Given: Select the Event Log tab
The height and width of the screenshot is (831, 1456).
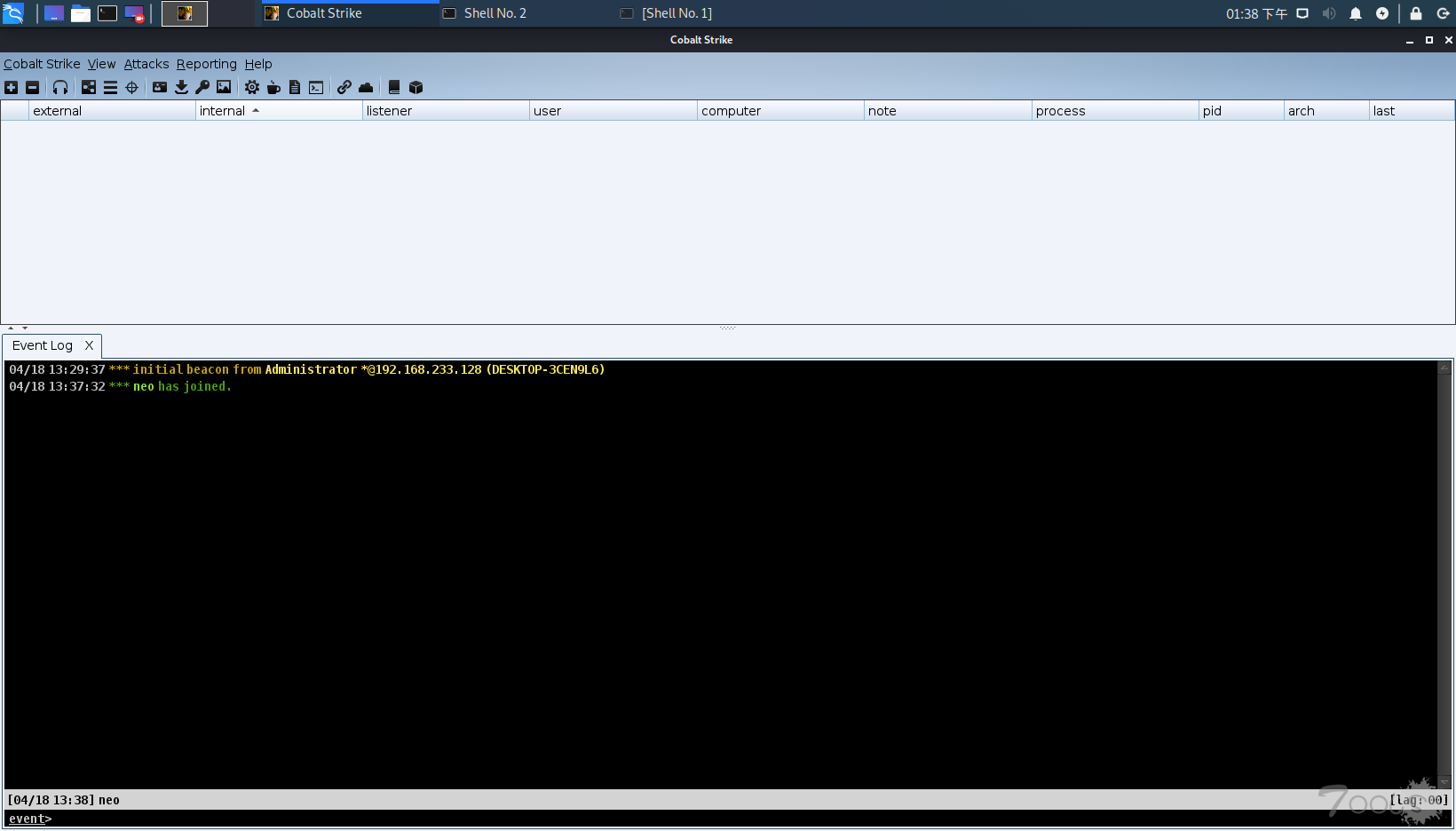Looking at the screenshot, I should pyautogui.click(x=43, y=345).
